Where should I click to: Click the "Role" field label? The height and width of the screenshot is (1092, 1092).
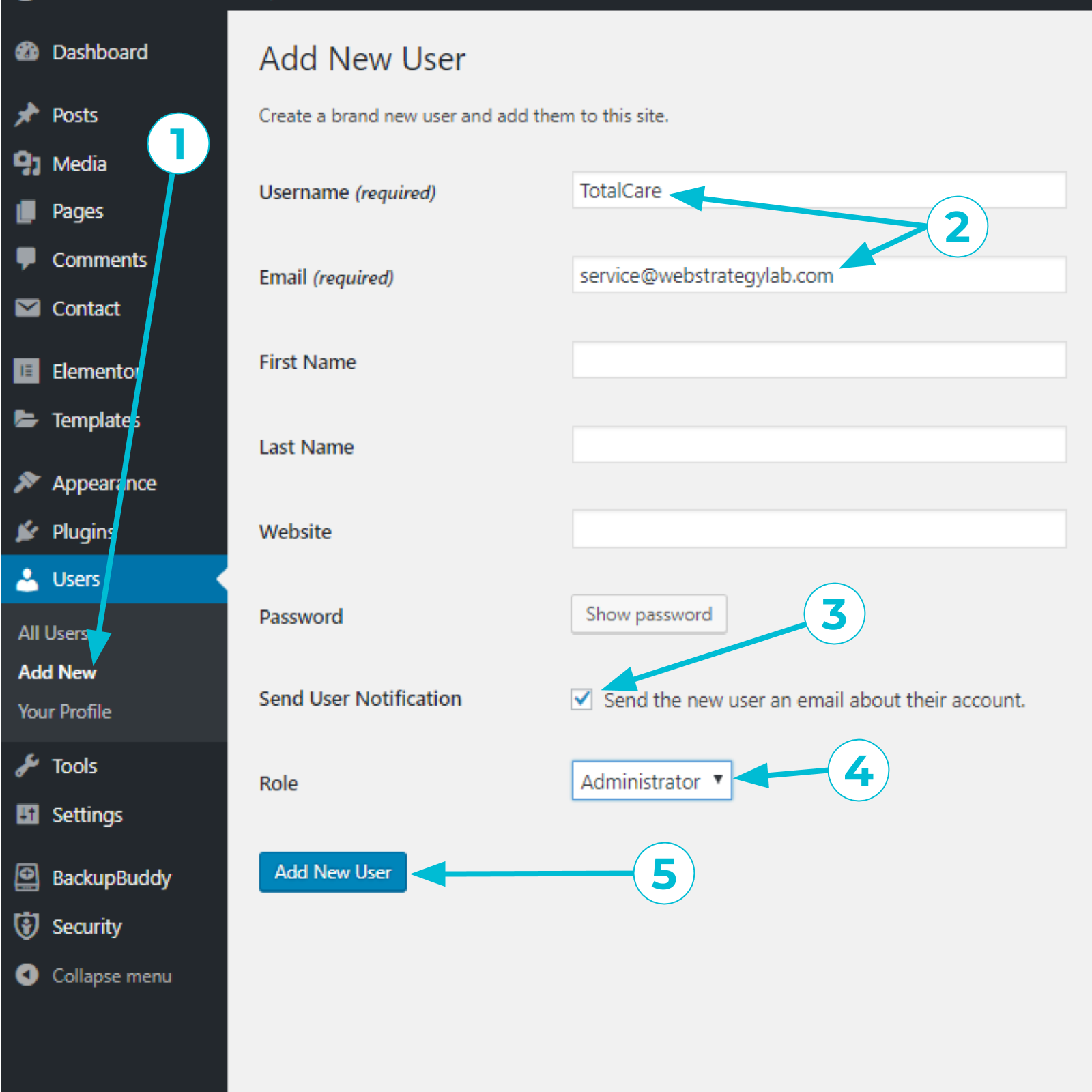(x=278, y=783)
